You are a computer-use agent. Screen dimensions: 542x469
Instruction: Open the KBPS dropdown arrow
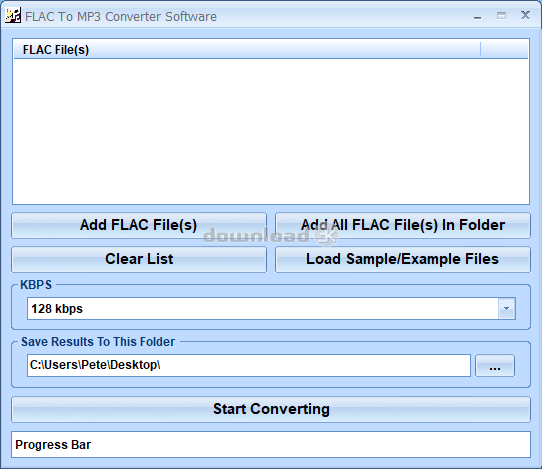[x=506, y=308]
